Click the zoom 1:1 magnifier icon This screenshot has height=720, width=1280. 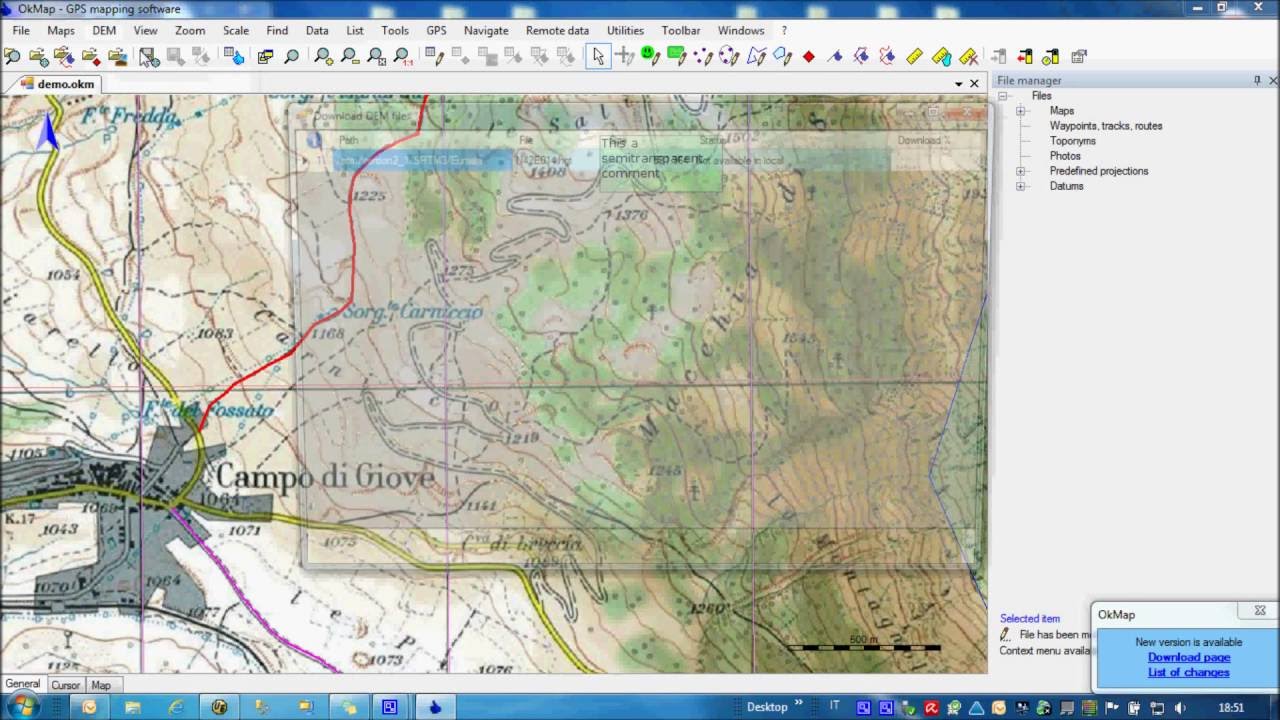coord(402,56)
